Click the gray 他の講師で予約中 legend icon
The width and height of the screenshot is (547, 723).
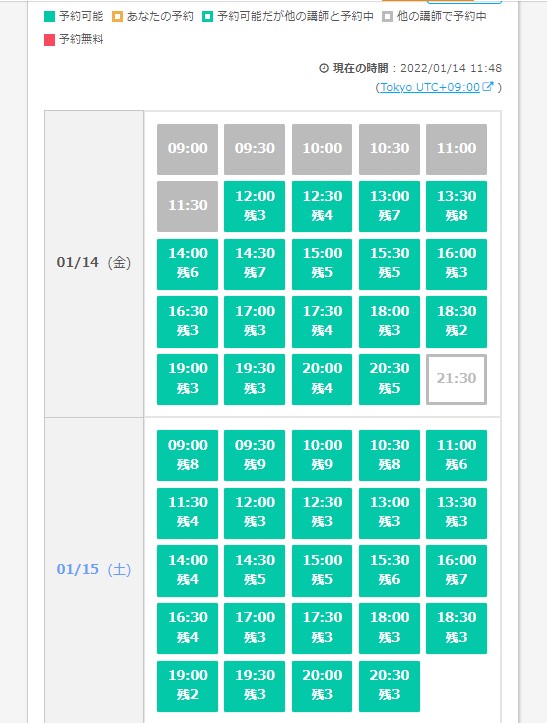(387, 17)
